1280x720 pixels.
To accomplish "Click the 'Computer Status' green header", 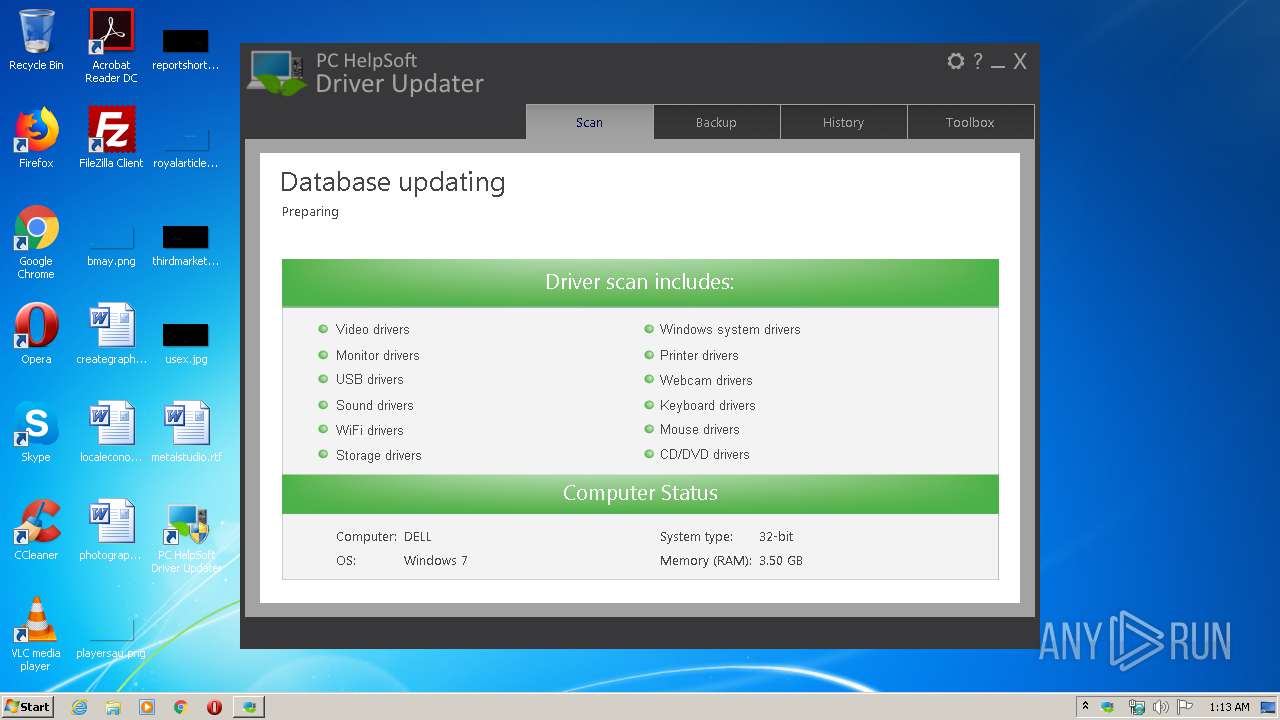I will 640,493.
